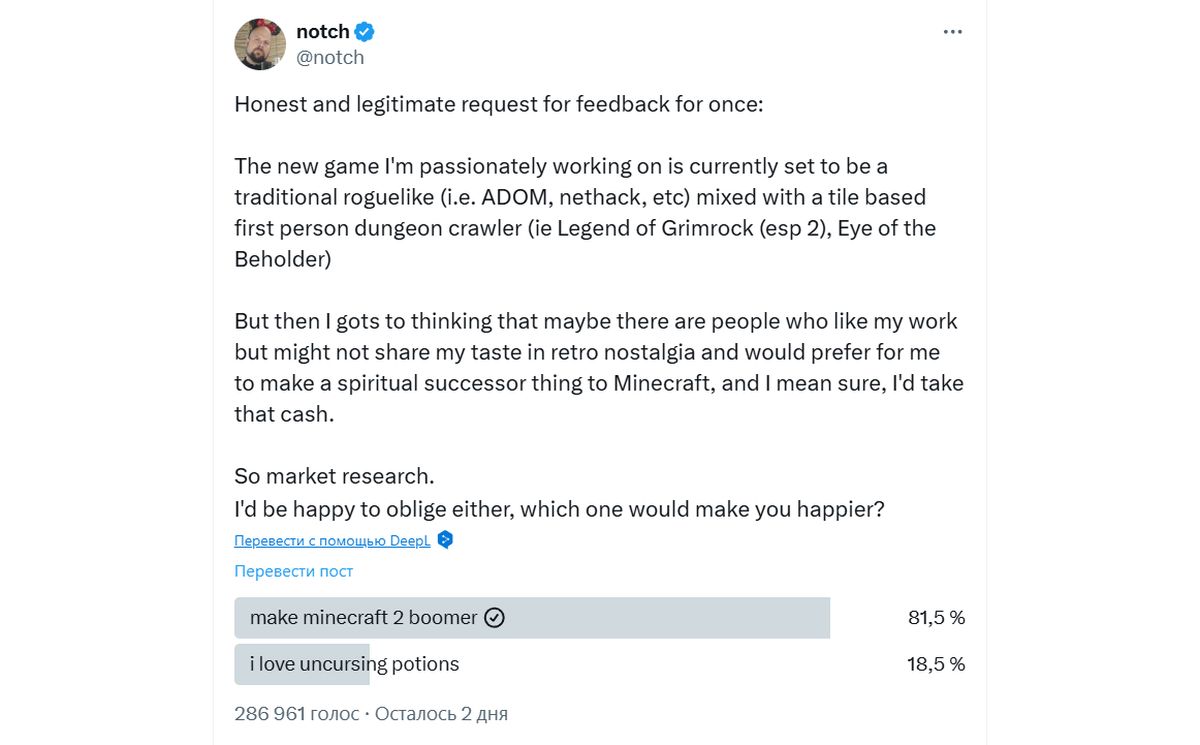1200x745 pixels.
Task: Open the @notch handle link
Action: coord(330,57)
